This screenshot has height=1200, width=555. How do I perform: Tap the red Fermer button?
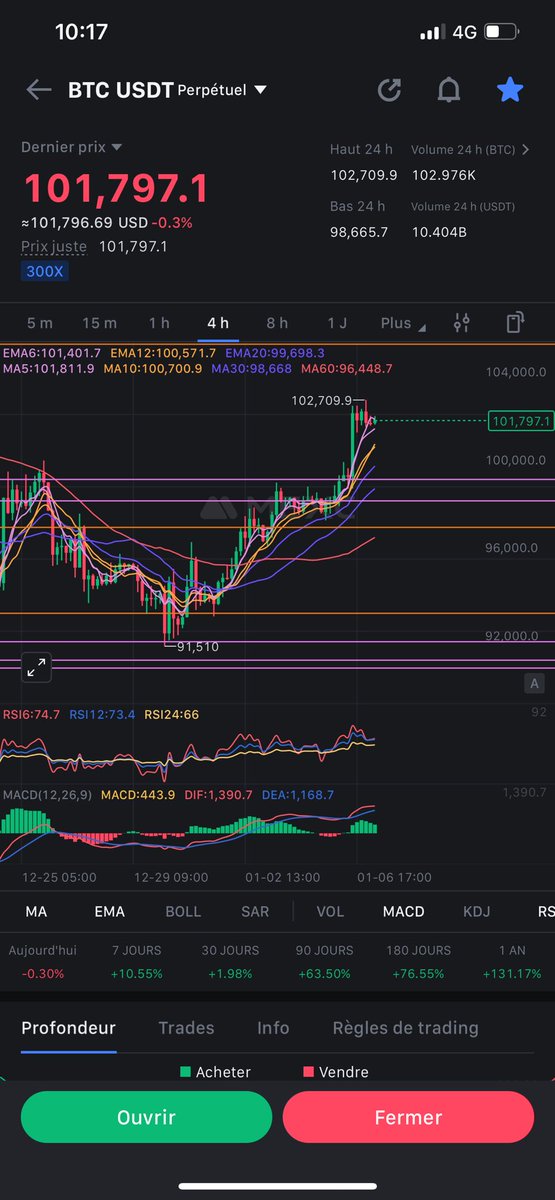[408, 1117]
